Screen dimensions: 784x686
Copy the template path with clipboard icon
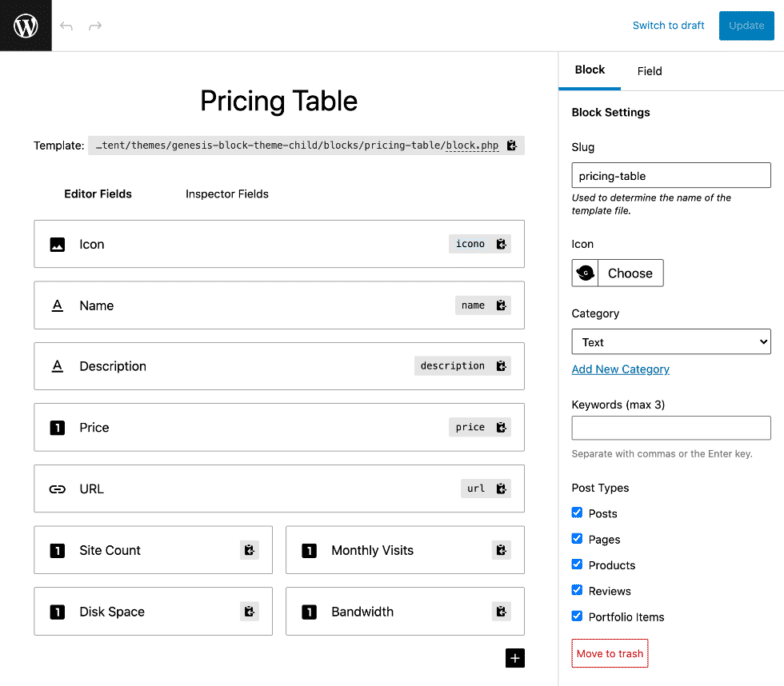[x=511, y=146]
